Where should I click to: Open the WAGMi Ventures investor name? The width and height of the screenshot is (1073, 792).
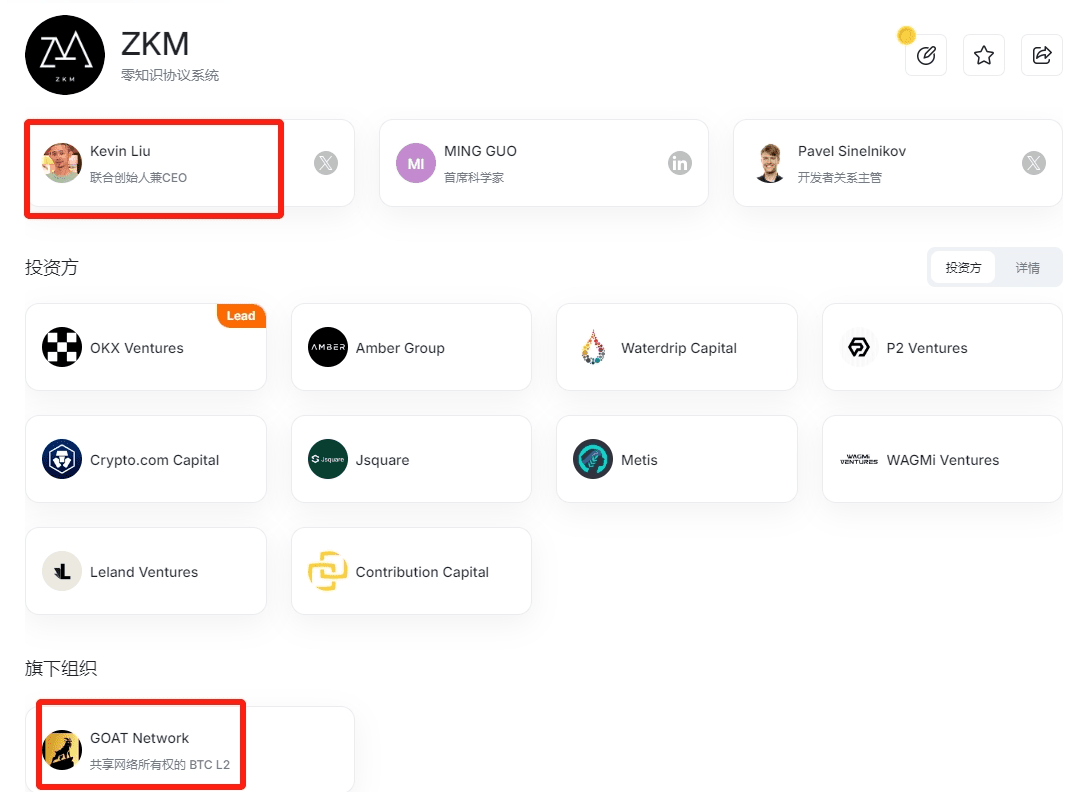[943, 460]
